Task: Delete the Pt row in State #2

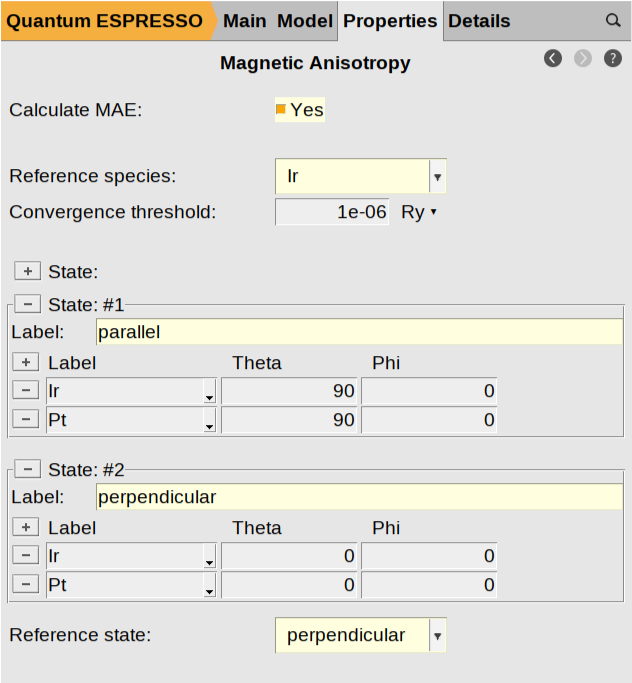Action: [27, 585]
